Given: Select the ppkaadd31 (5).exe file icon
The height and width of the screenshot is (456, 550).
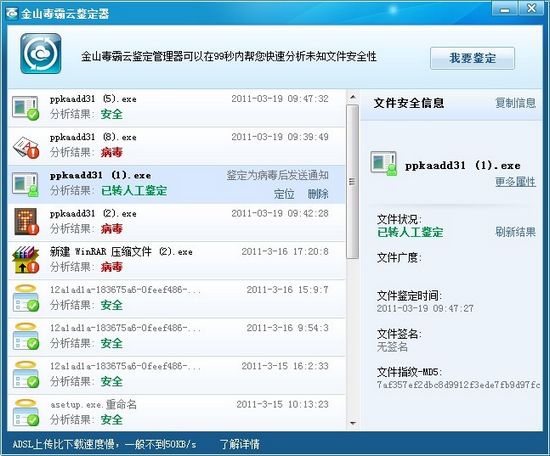Looking at the screenshot, I should click(25, 109).
